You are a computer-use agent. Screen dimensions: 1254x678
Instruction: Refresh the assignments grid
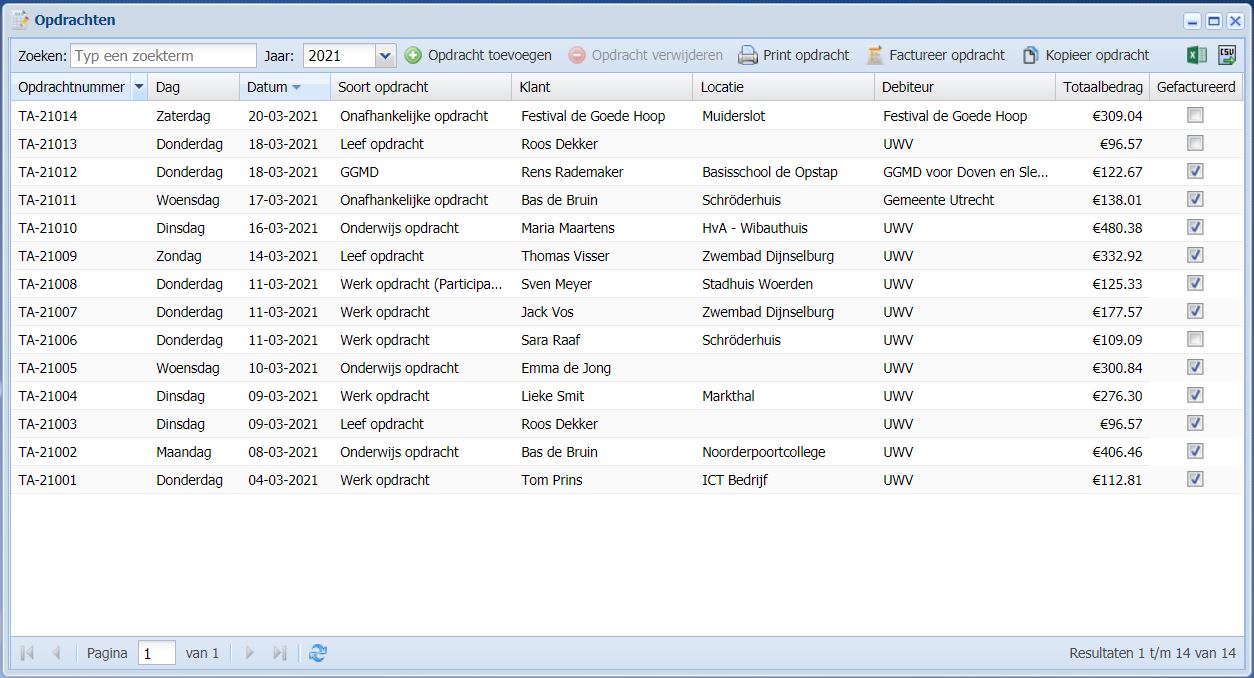click(318, 653)
